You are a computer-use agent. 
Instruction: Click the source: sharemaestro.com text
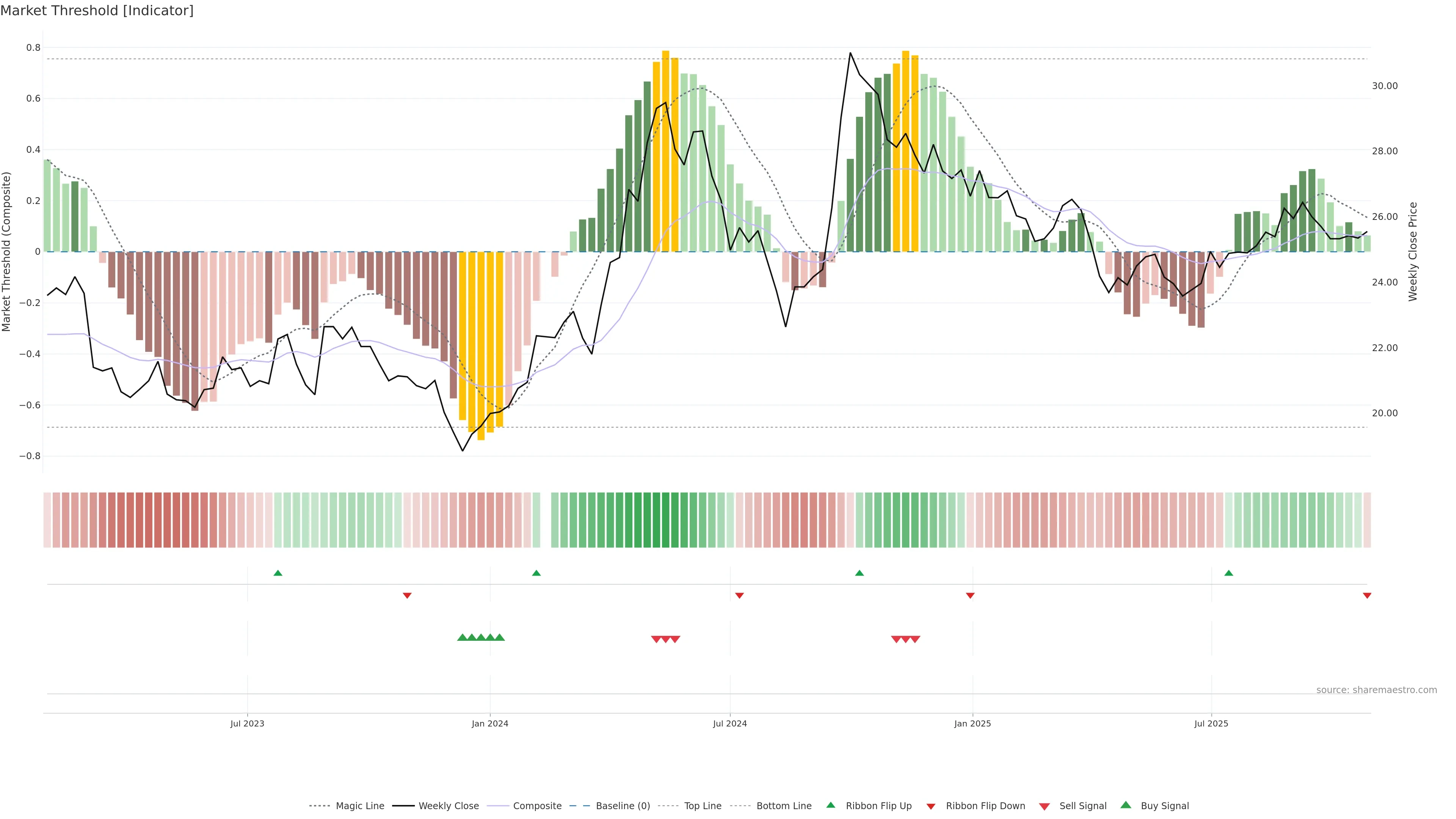point(1376,690)
